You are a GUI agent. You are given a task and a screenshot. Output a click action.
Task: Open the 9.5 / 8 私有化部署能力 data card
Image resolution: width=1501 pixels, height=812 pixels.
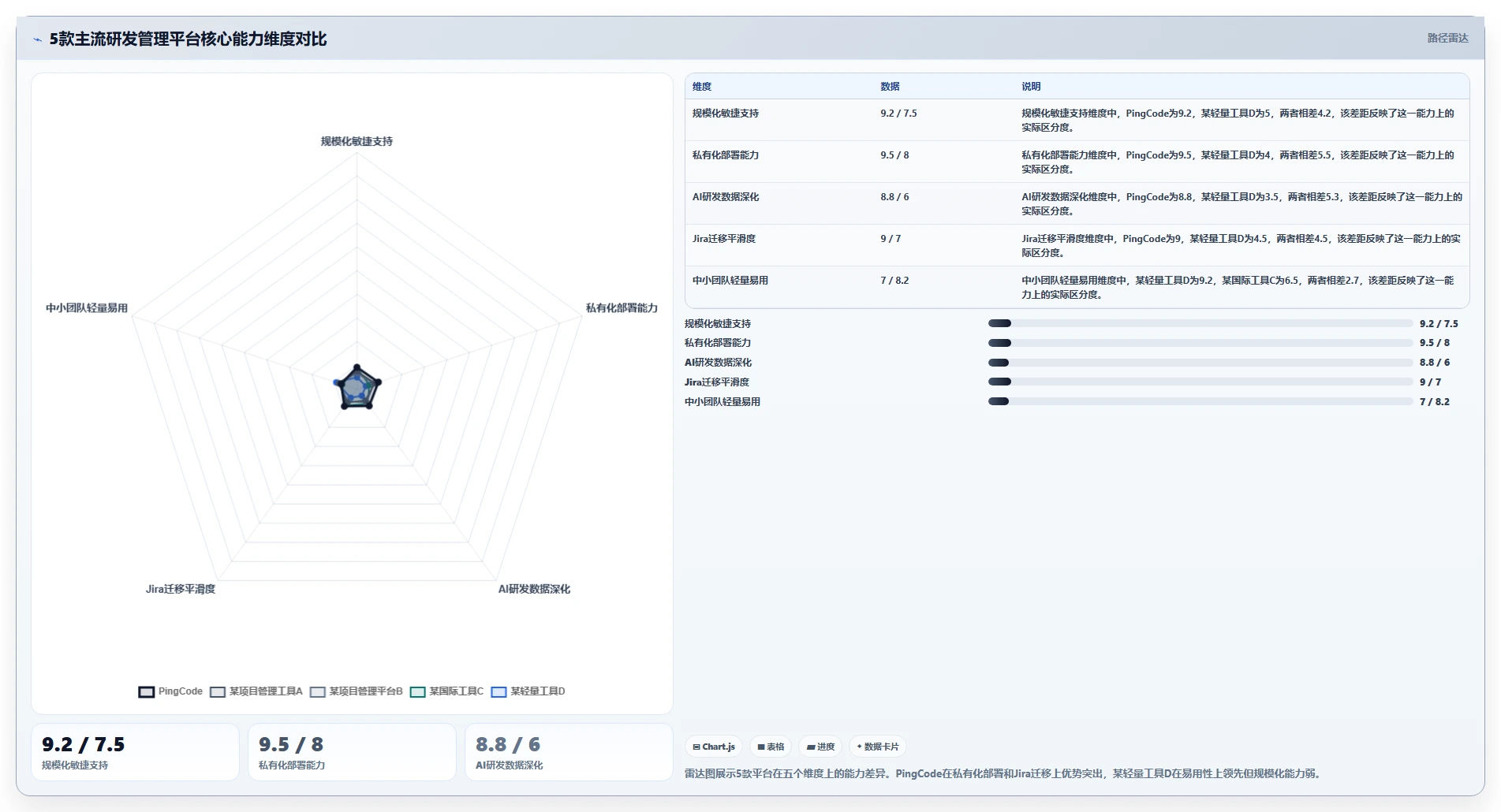tap(352, 752)
